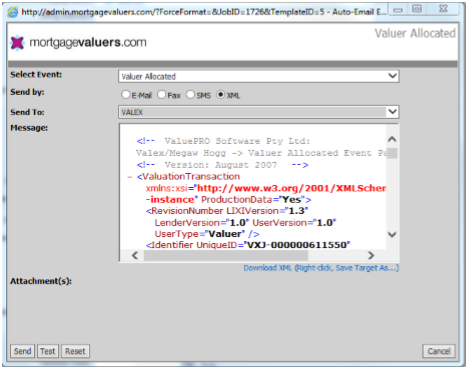The height and width of the screenshot is (370, 468).
Task: Open the Download XML link
Action: (321, 268)
